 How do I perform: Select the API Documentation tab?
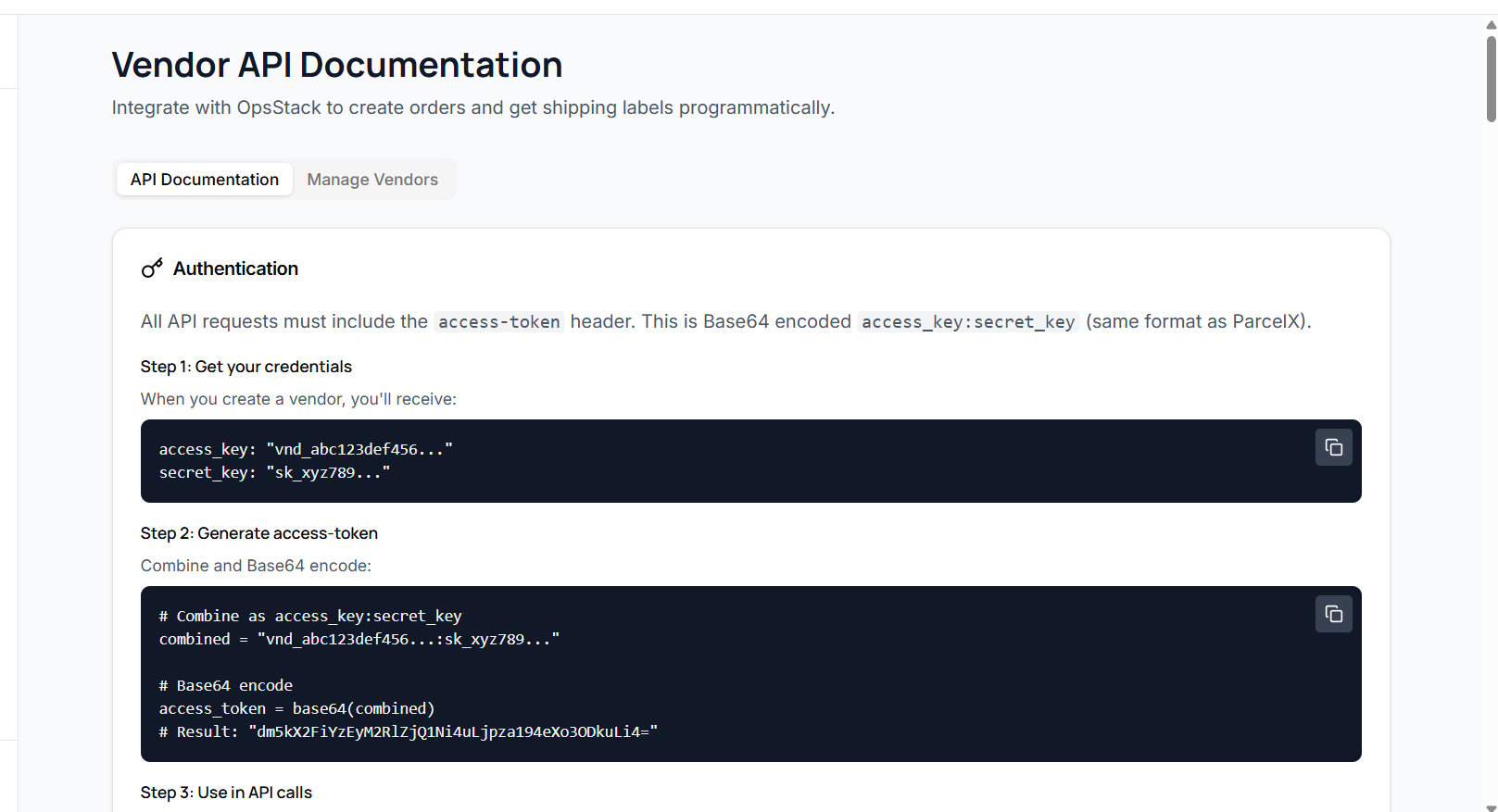click(205, 180)
